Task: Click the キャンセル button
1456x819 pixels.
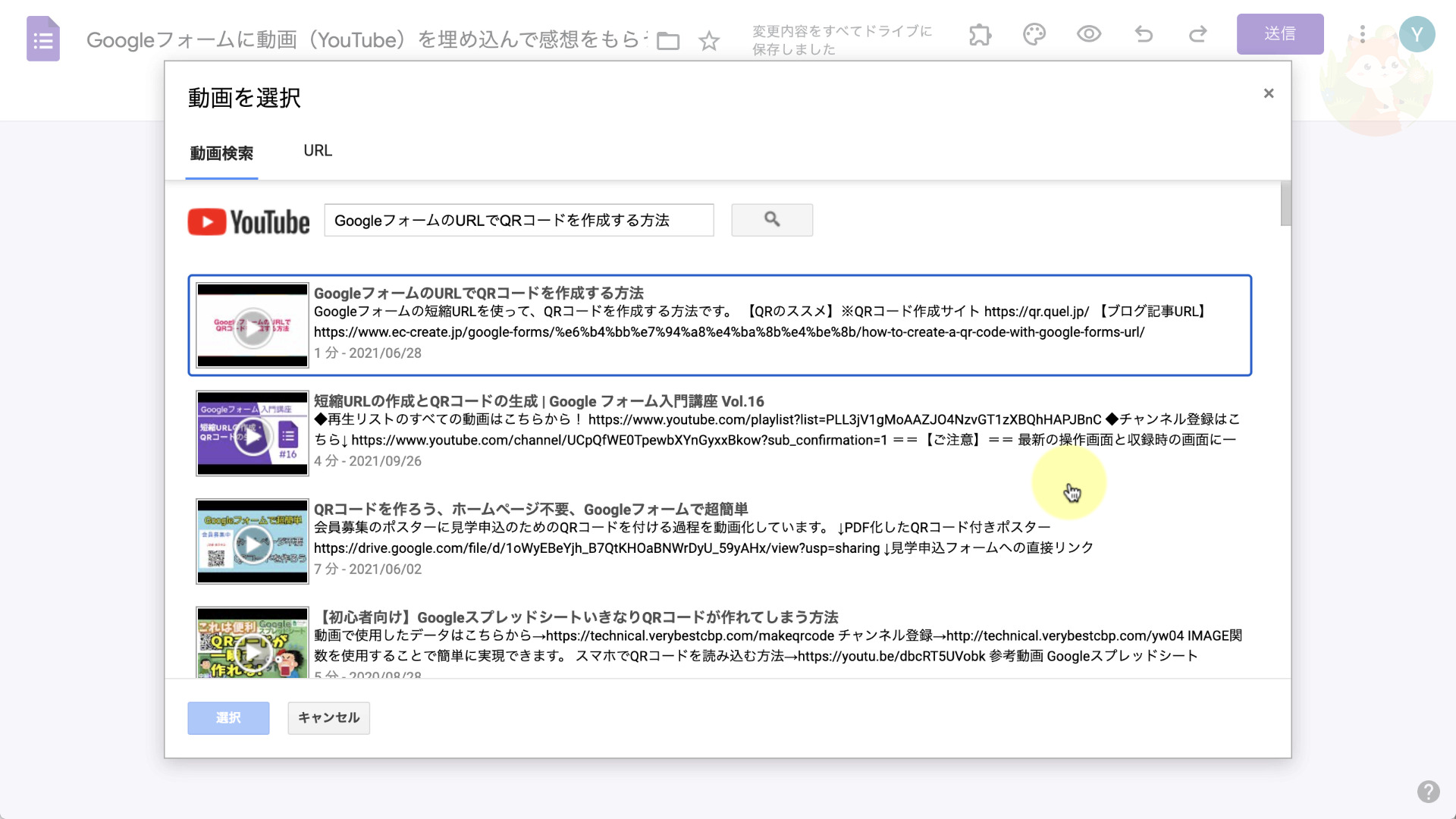Action: pos(328,718)
